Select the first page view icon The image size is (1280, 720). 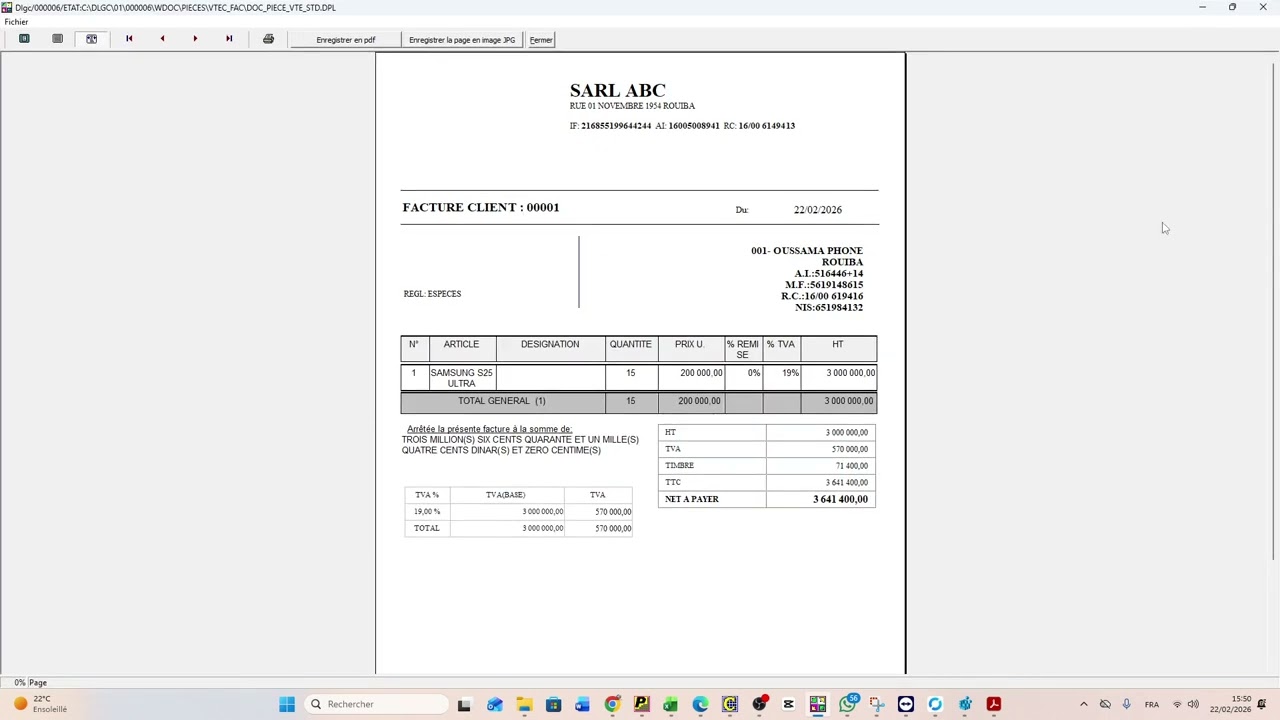[x=24, y=39]
